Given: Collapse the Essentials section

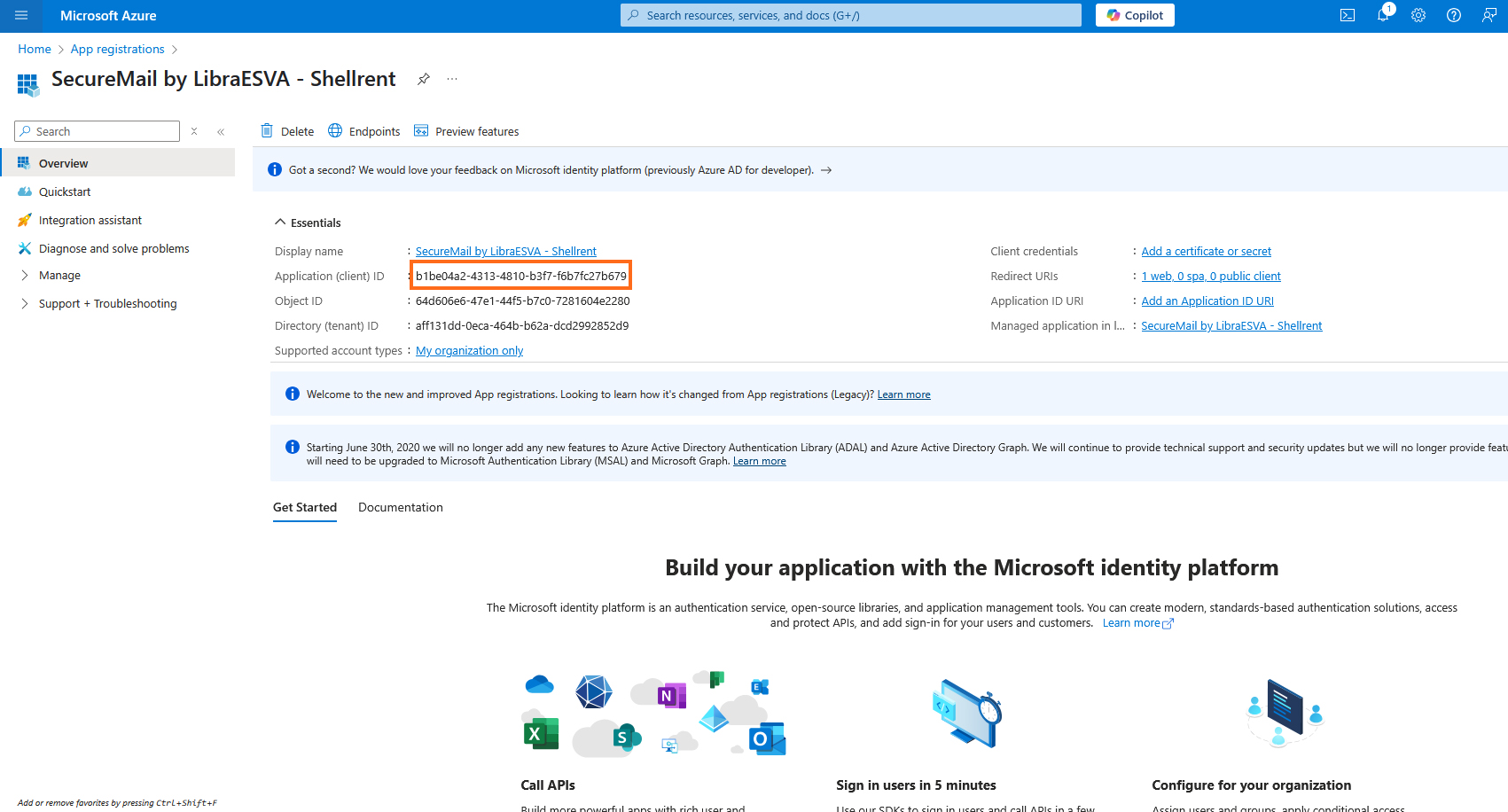Looking at the screenshot, I should (308, 223).
